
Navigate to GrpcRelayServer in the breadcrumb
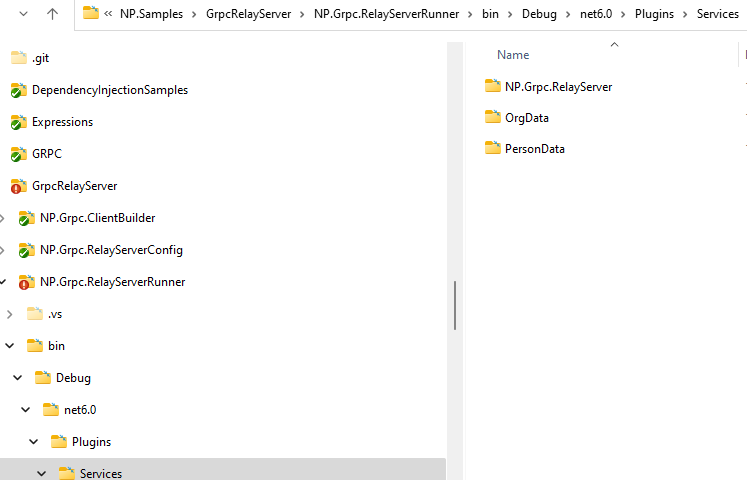click(248, 14)
